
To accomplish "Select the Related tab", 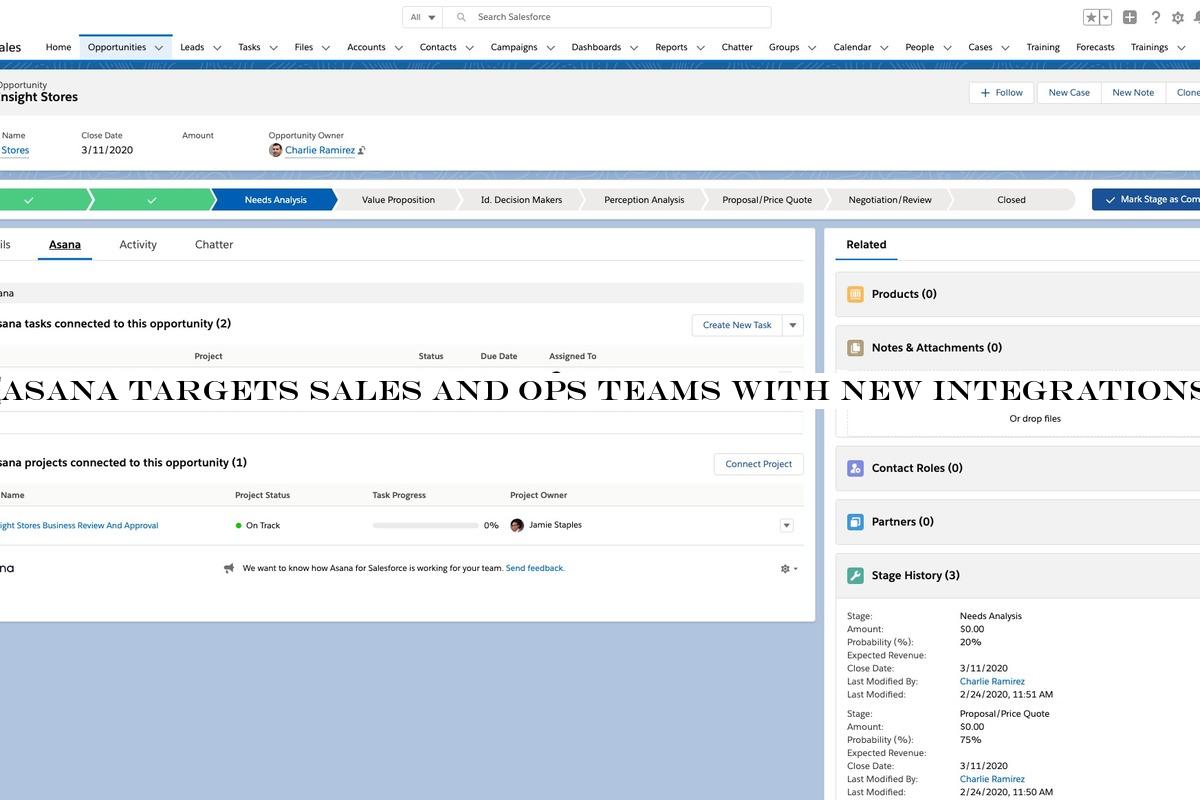I will tap(866, 245).
